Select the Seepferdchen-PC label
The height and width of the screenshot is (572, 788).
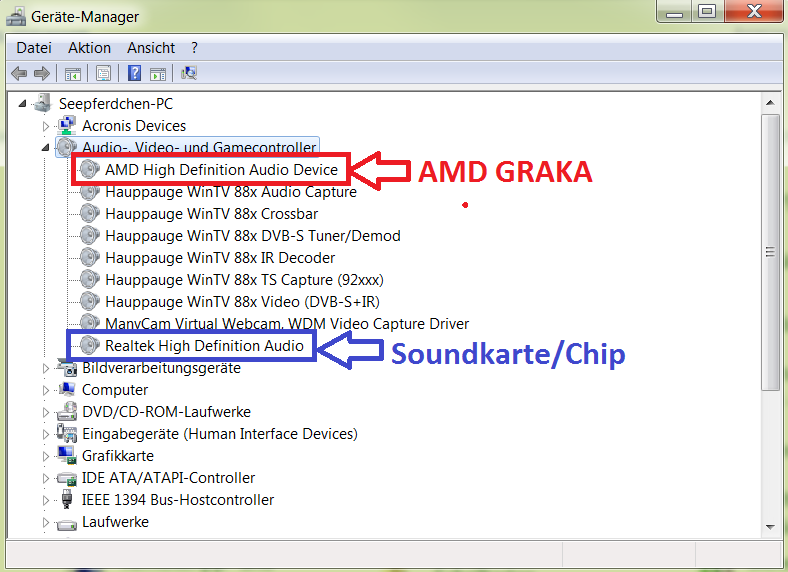click(x=116, y=104)
